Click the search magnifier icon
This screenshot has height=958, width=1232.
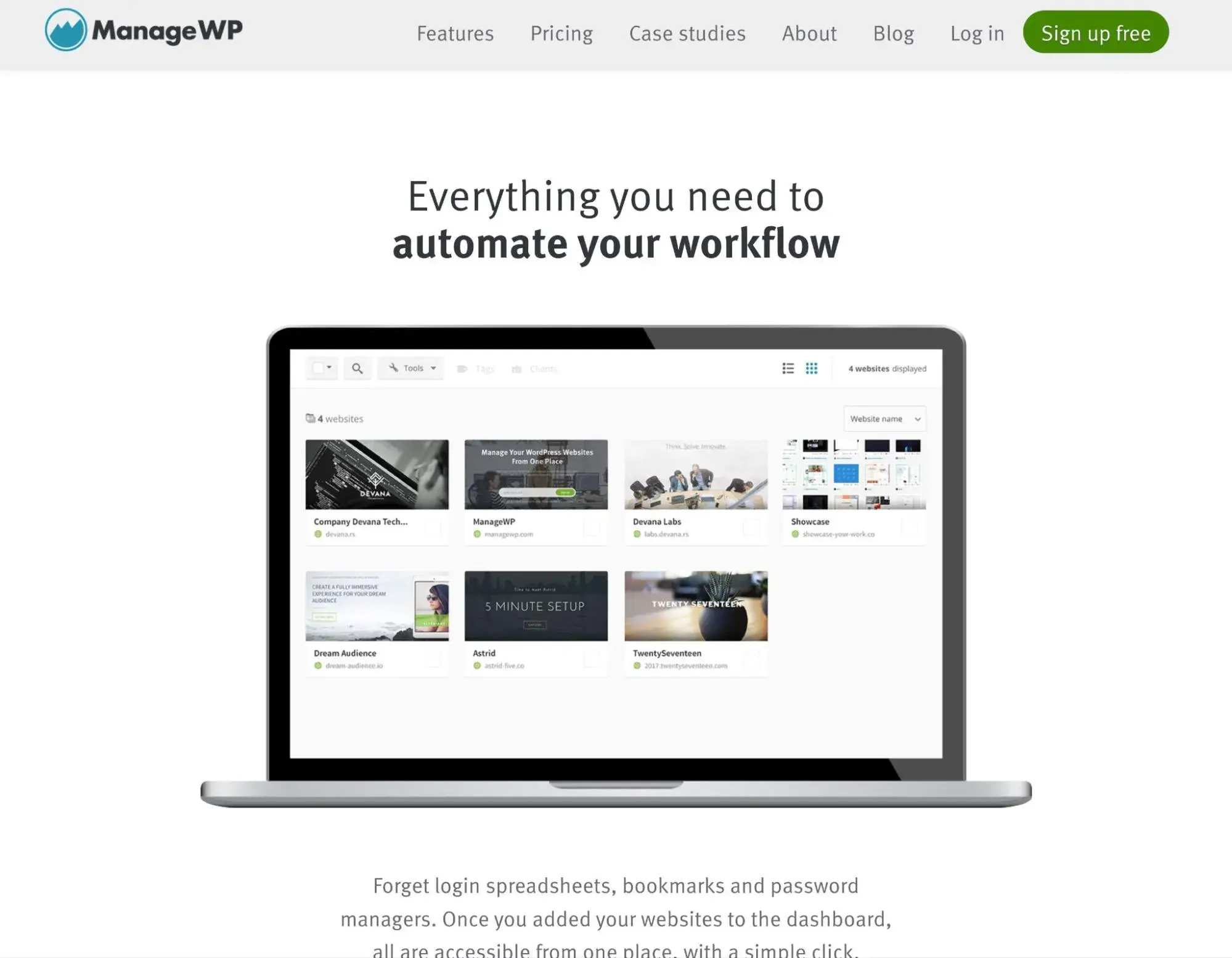tap(358, 368)
